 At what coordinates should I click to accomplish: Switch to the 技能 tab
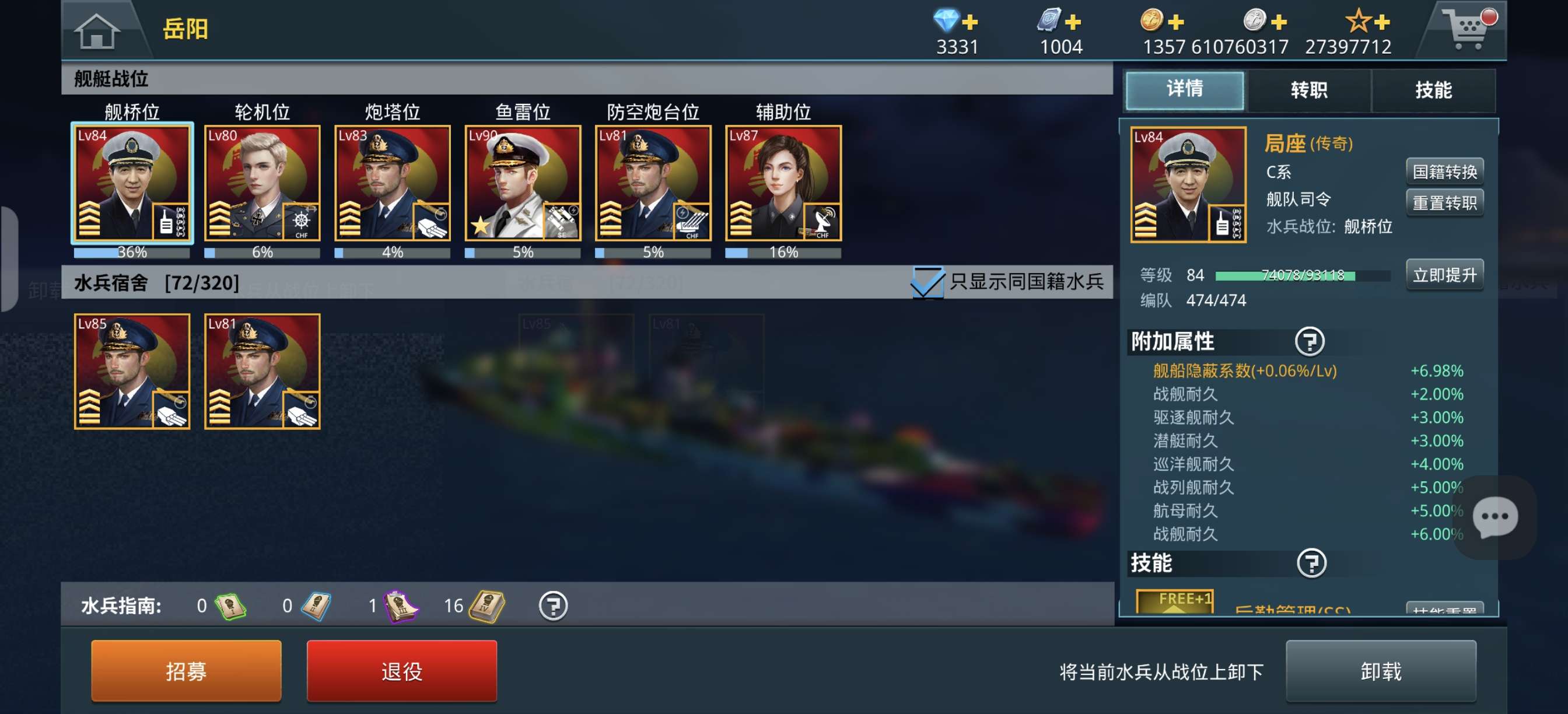1433,90
